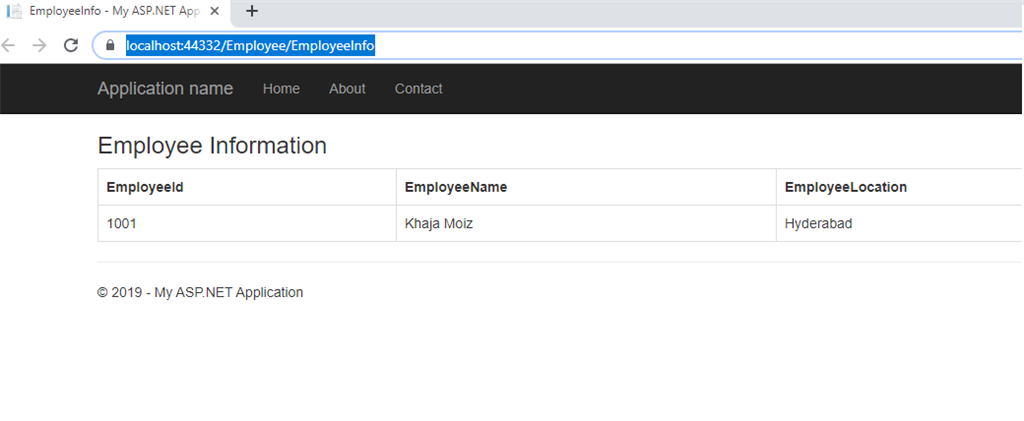Close the EmployeeInfo browser tab
The image size is (1024, 421).
[x=214, y=11]
